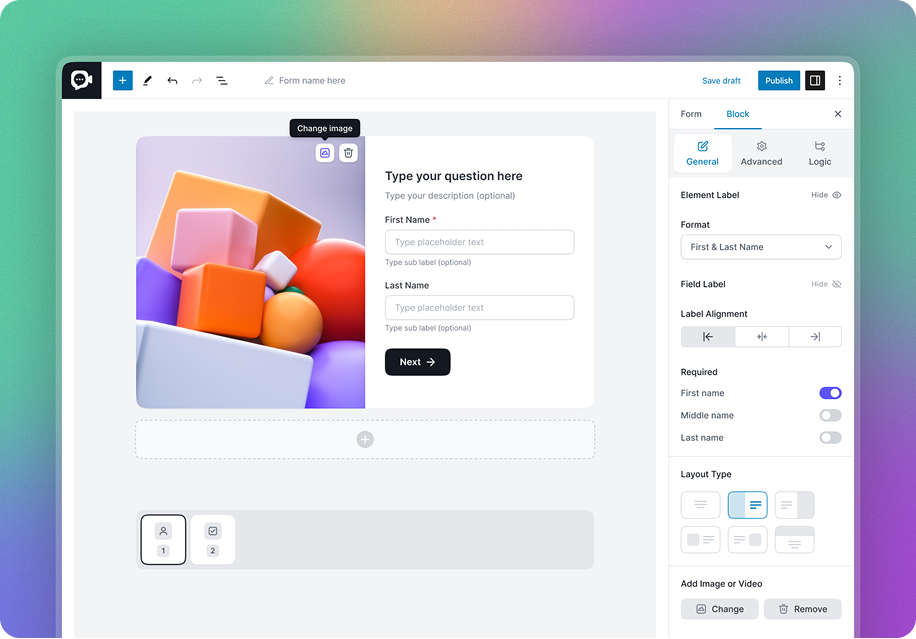The height and width of the screenshot is (639, 916).
Task: Click the First Name placeholder input
Action: tap(480, 242)
